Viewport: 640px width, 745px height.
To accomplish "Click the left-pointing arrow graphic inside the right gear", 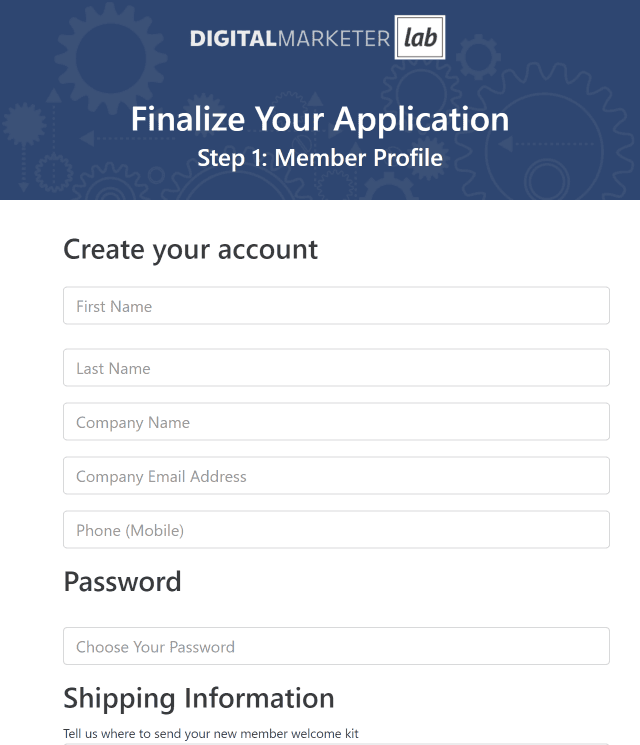I will pyautogui.click(x=507, y=143).
